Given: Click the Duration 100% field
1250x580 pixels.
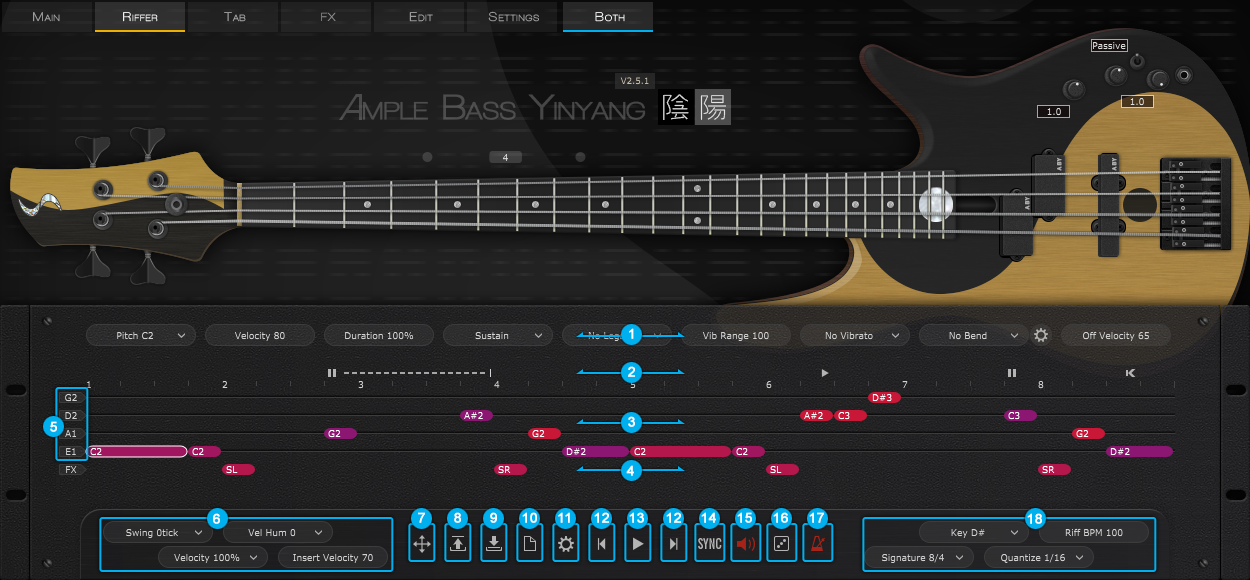Looking at the screenshot, I should [379, 336].
